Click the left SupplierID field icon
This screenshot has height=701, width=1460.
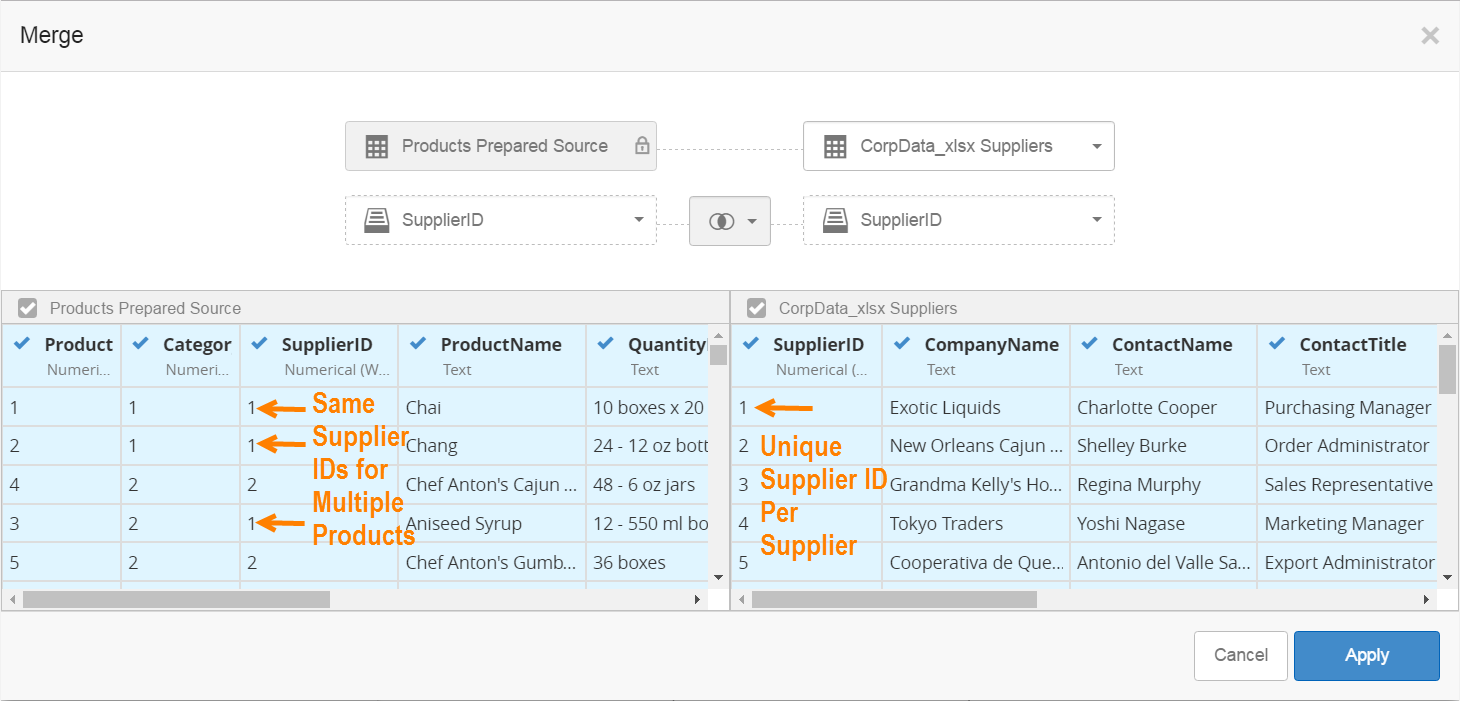click(x=376, y=220)
